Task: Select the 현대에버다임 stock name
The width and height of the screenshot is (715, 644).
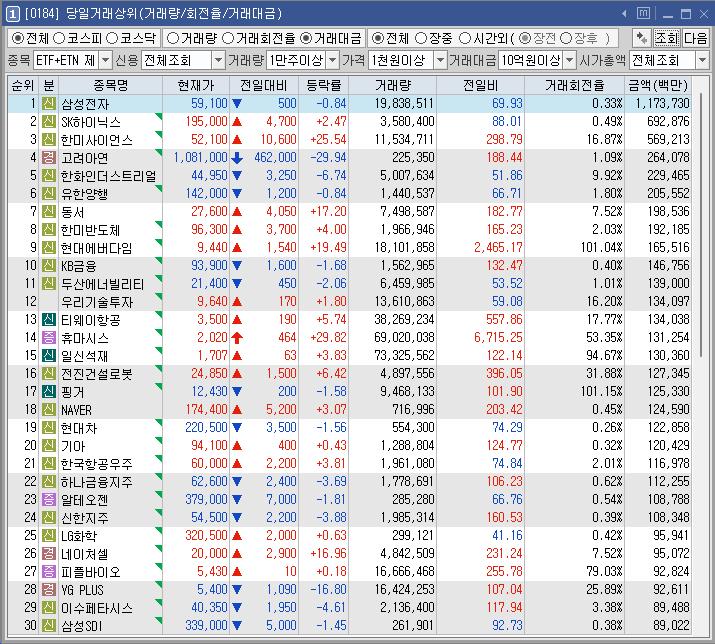Action: (97, 248)
